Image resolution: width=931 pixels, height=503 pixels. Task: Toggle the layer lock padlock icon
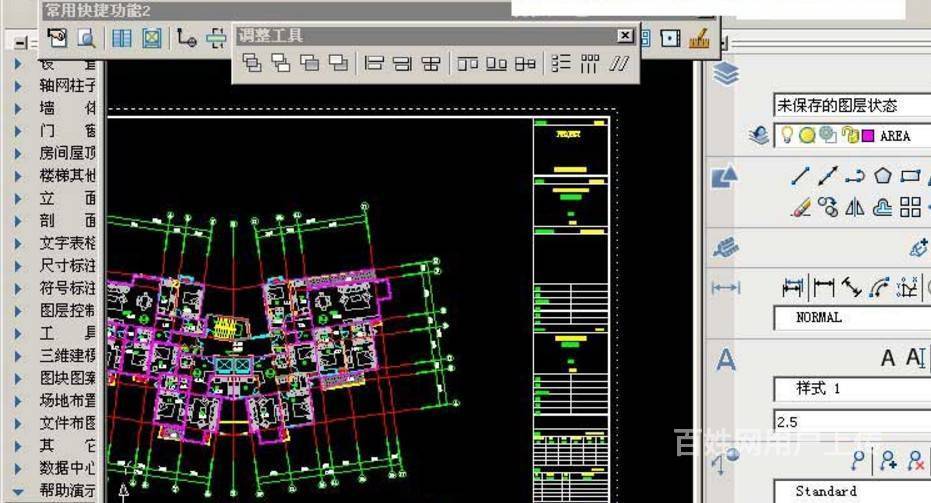(849, 135)
